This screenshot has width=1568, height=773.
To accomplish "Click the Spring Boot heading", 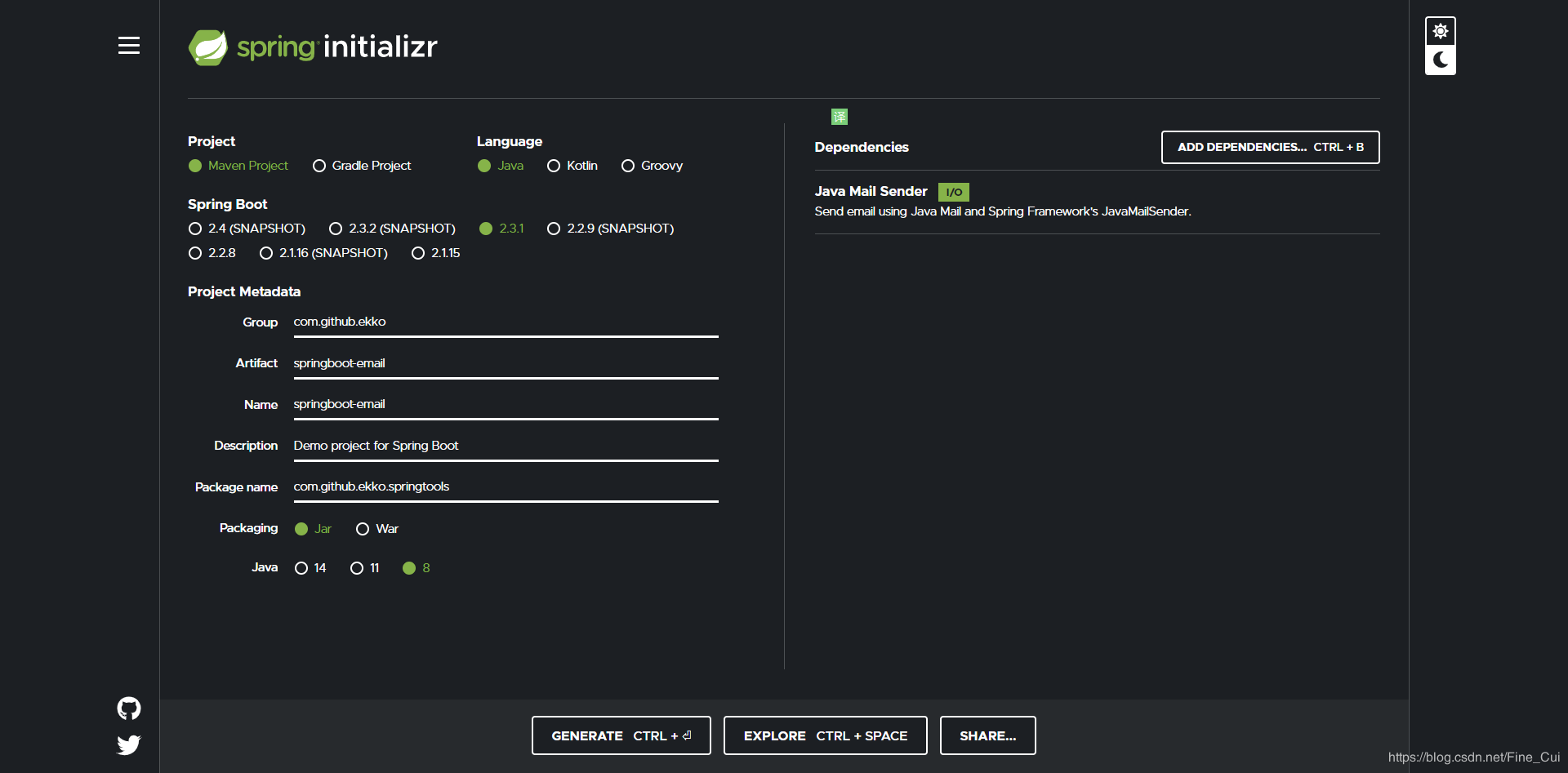I will click(x=228, y=204).
